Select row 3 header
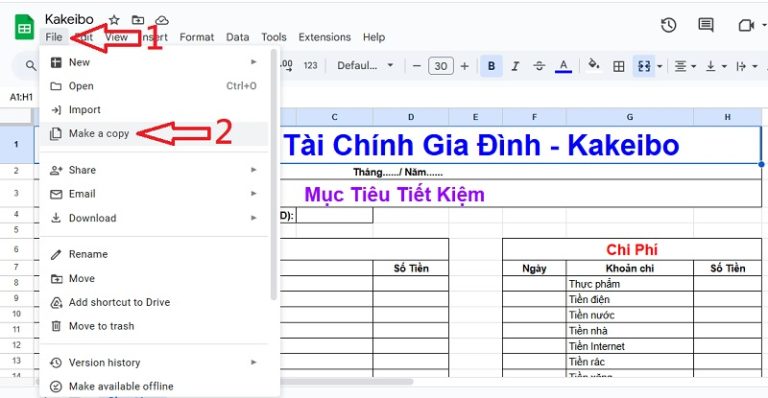 pos(16,193)
